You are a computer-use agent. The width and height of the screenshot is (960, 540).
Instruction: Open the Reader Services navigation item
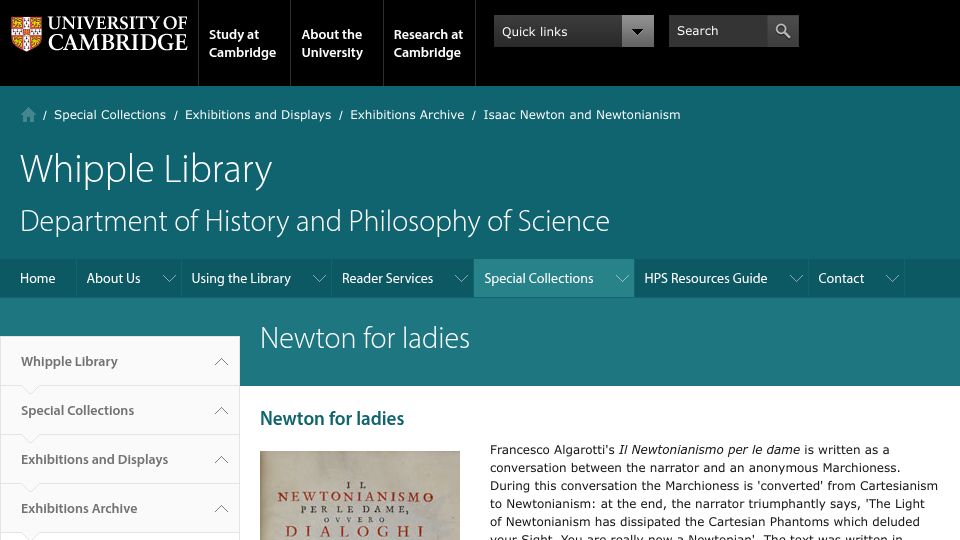pos(387,279)
